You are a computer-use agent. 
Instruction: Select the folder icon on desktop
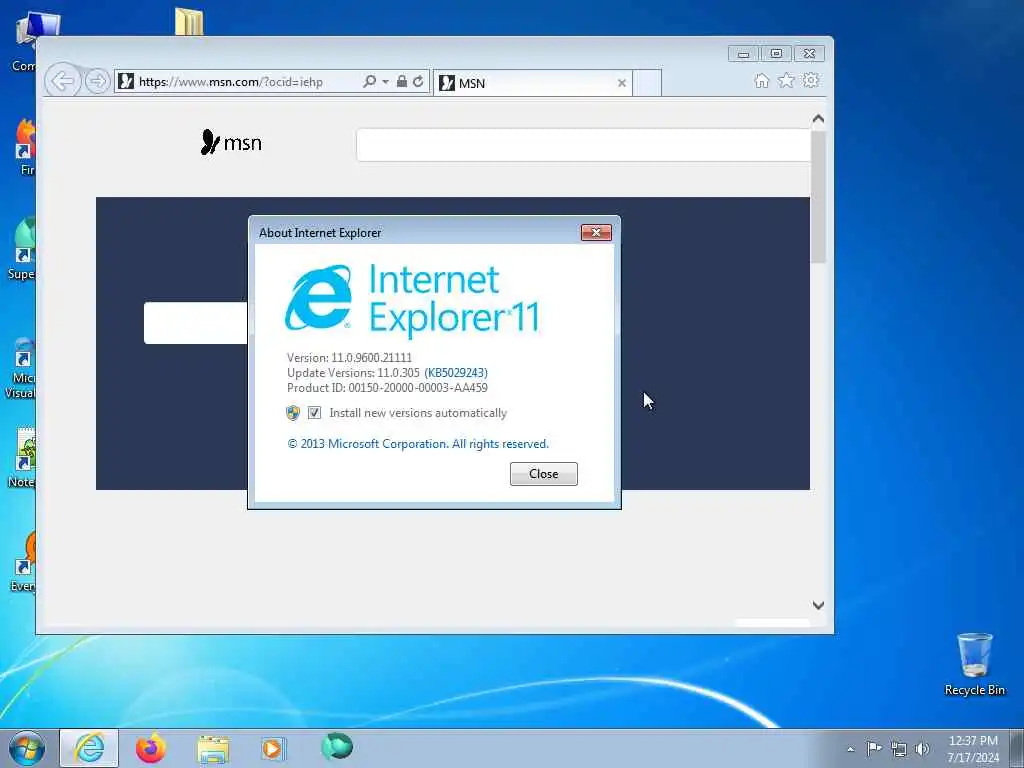[189, 22]
